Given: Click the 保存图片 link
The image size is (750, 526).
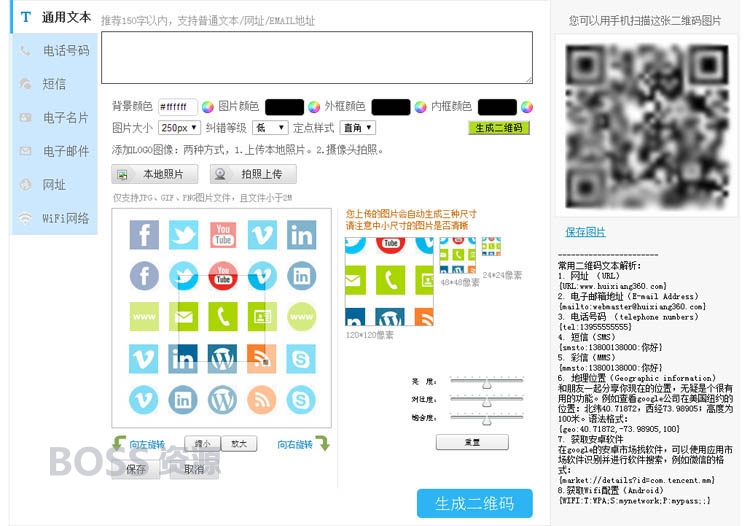Looking at the screenshot, I should click(585, 232).
